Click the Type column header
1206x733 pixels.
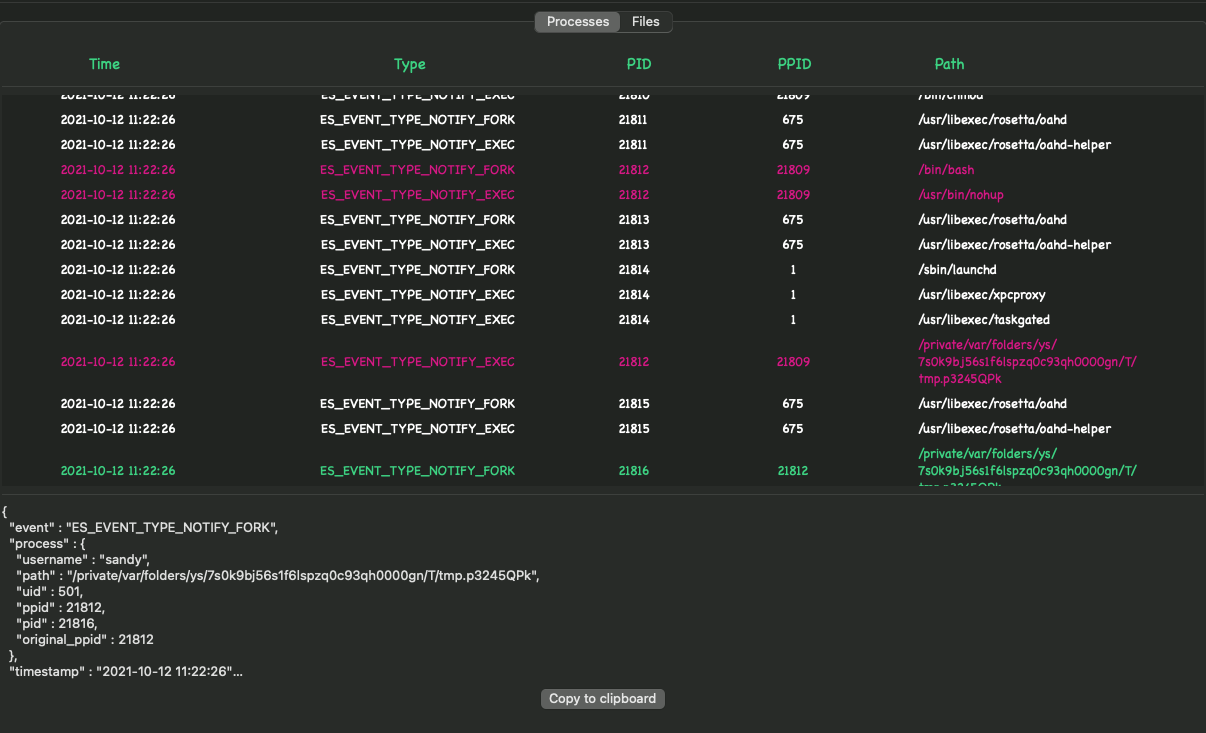tap(409, 64)
